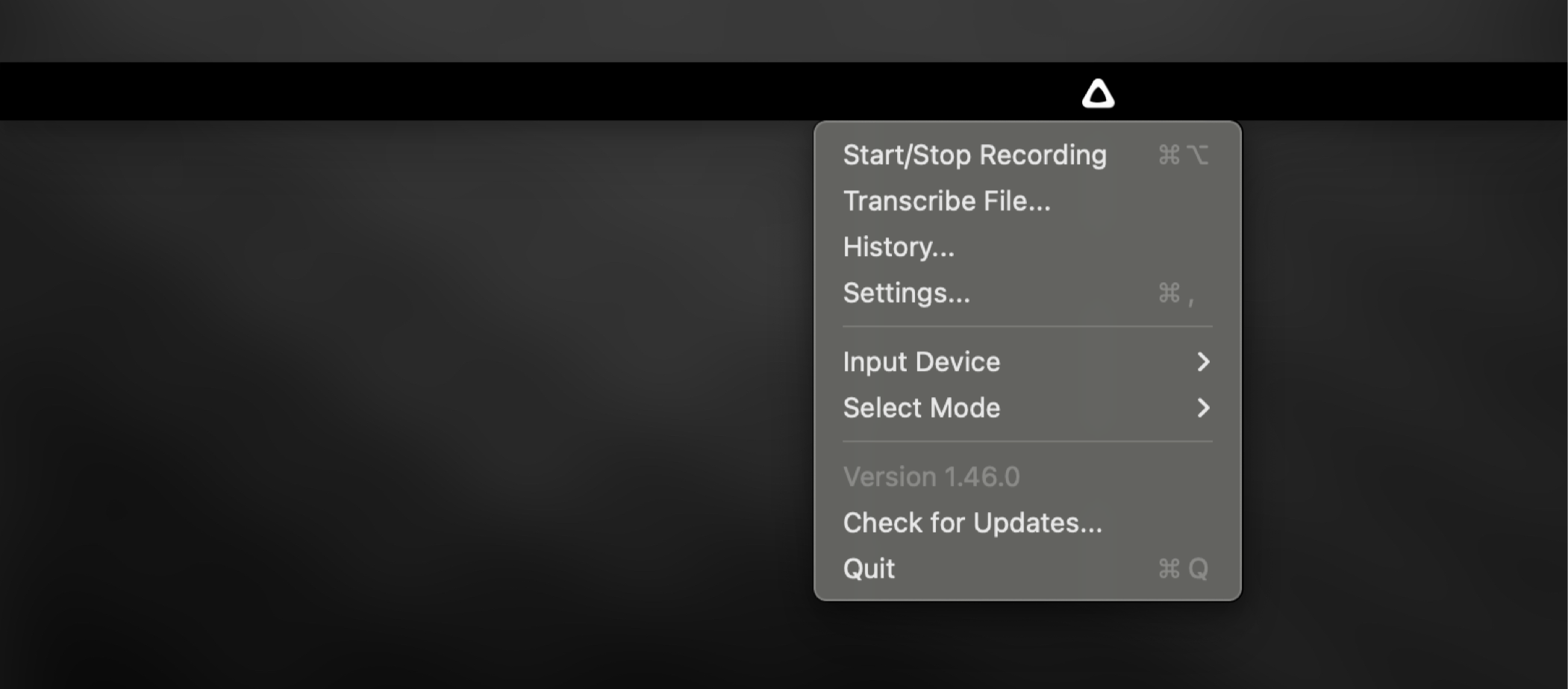
Task: Click the chevron arrow beside Input Device
Action: coord(1202,362)
